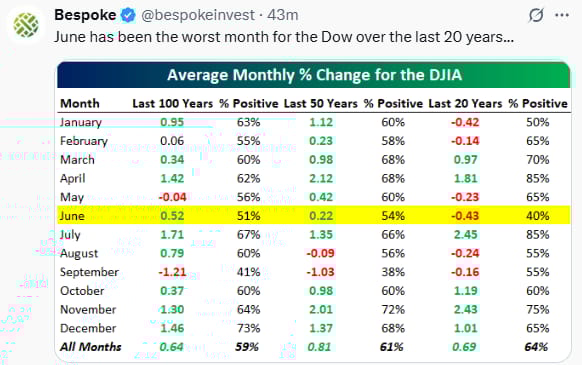Viewport: 582px width, 365px height.
Task: Click the highlighted June row label
Action: point(72,216)
